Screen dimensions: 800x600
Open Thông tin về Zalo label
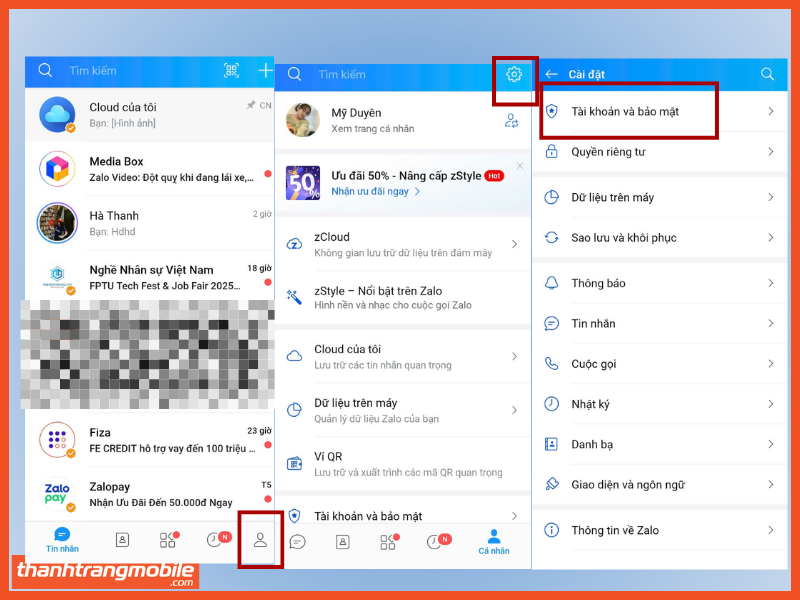coord(615,530)
